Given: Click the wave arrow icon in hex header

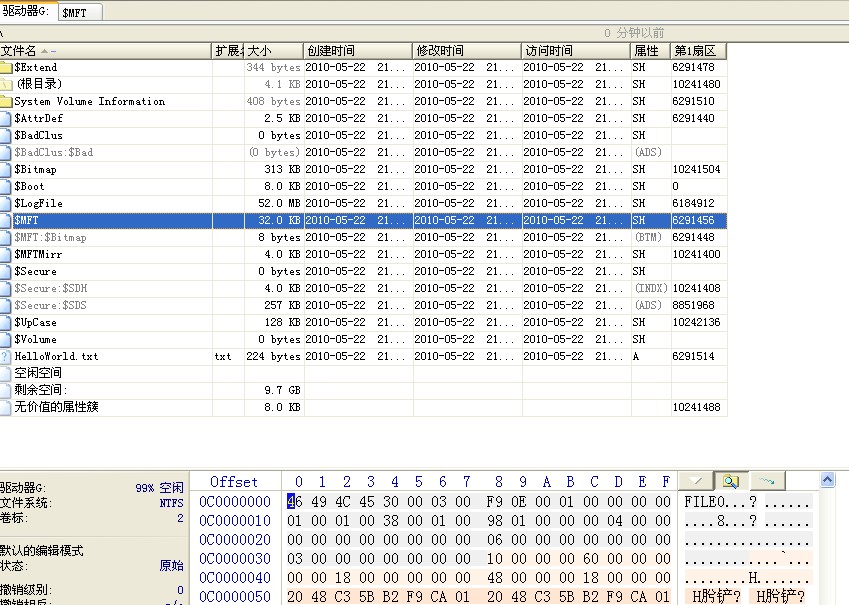Looking at the screenshot, I should coord(766,482).
